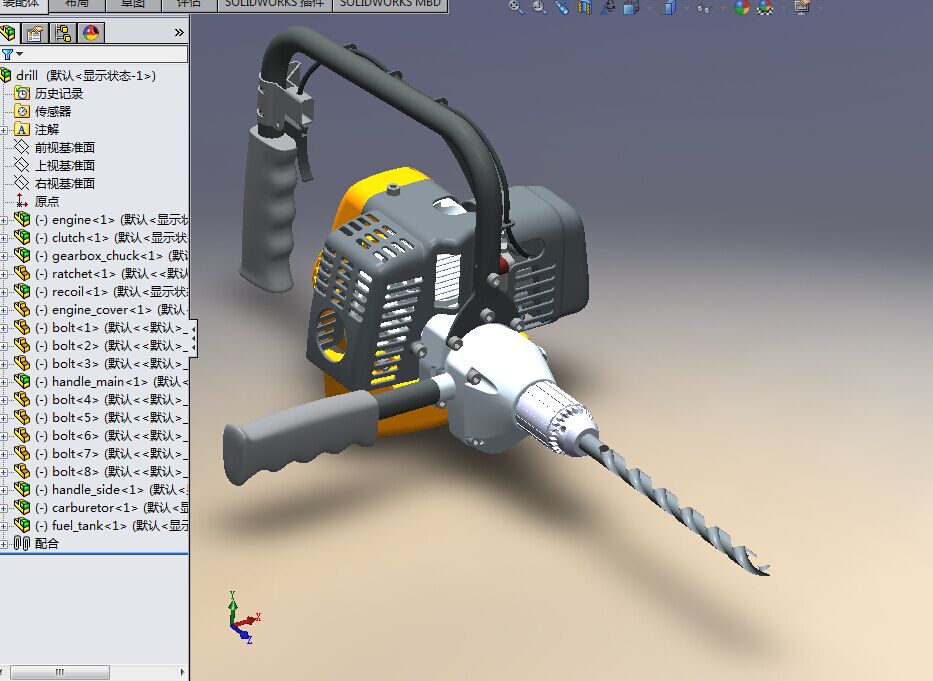This screenshot has height=681, width=933.
Task: Open the DisplayManager panel tab
Action: 91,33
